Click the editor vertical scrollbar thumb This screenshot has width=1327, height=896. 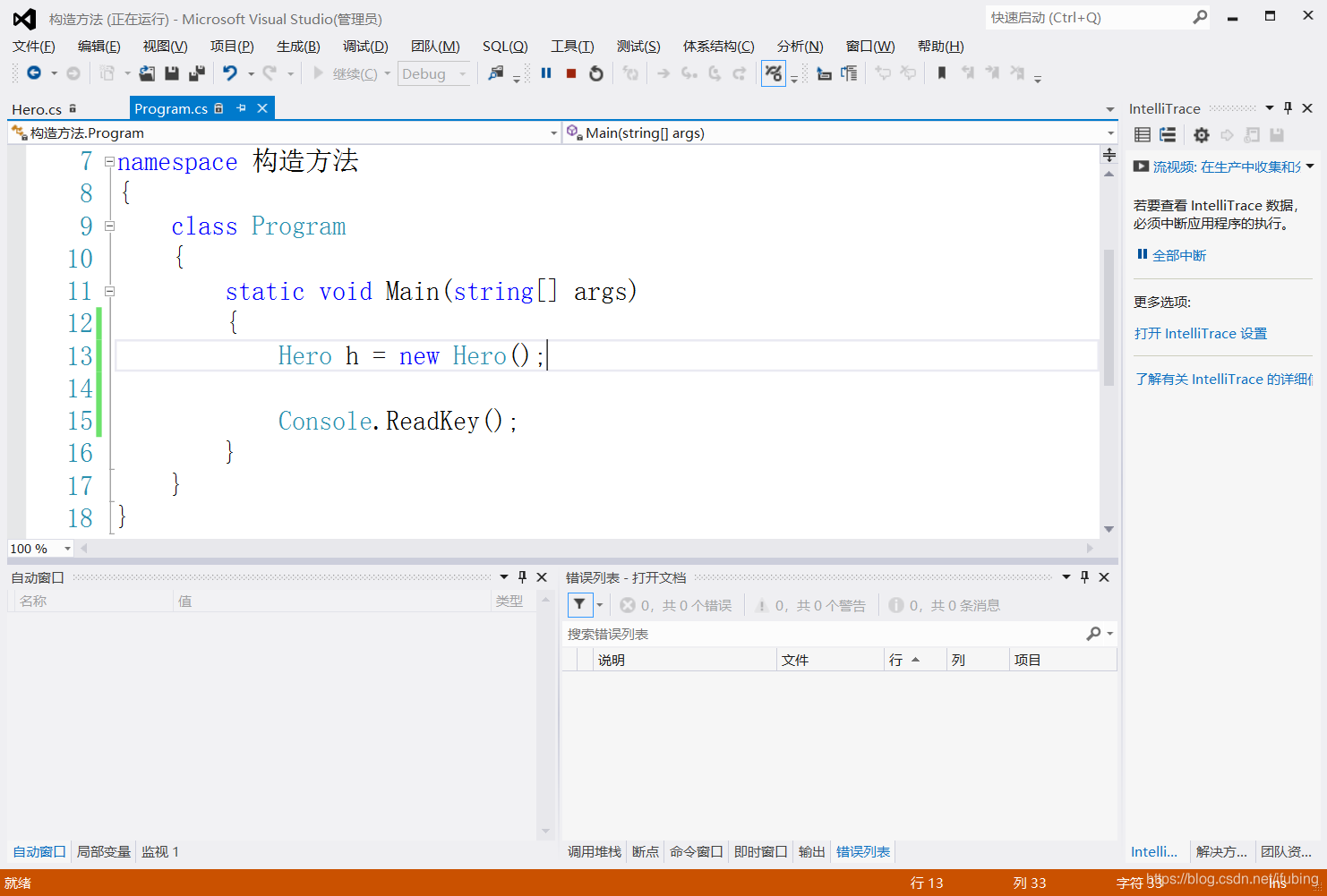click(x=1109, y=317)
